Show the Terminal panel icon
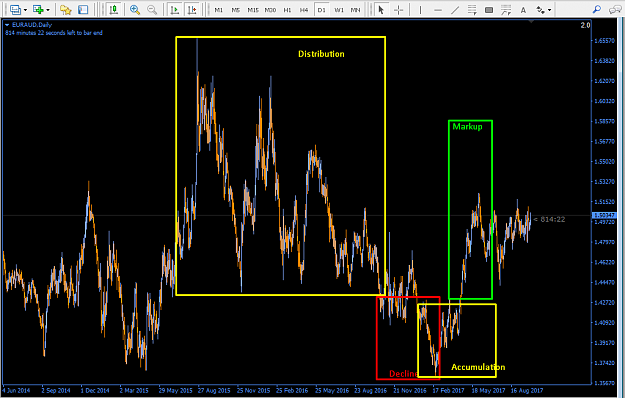Screen dimensions: 625x398 (83, 10)
